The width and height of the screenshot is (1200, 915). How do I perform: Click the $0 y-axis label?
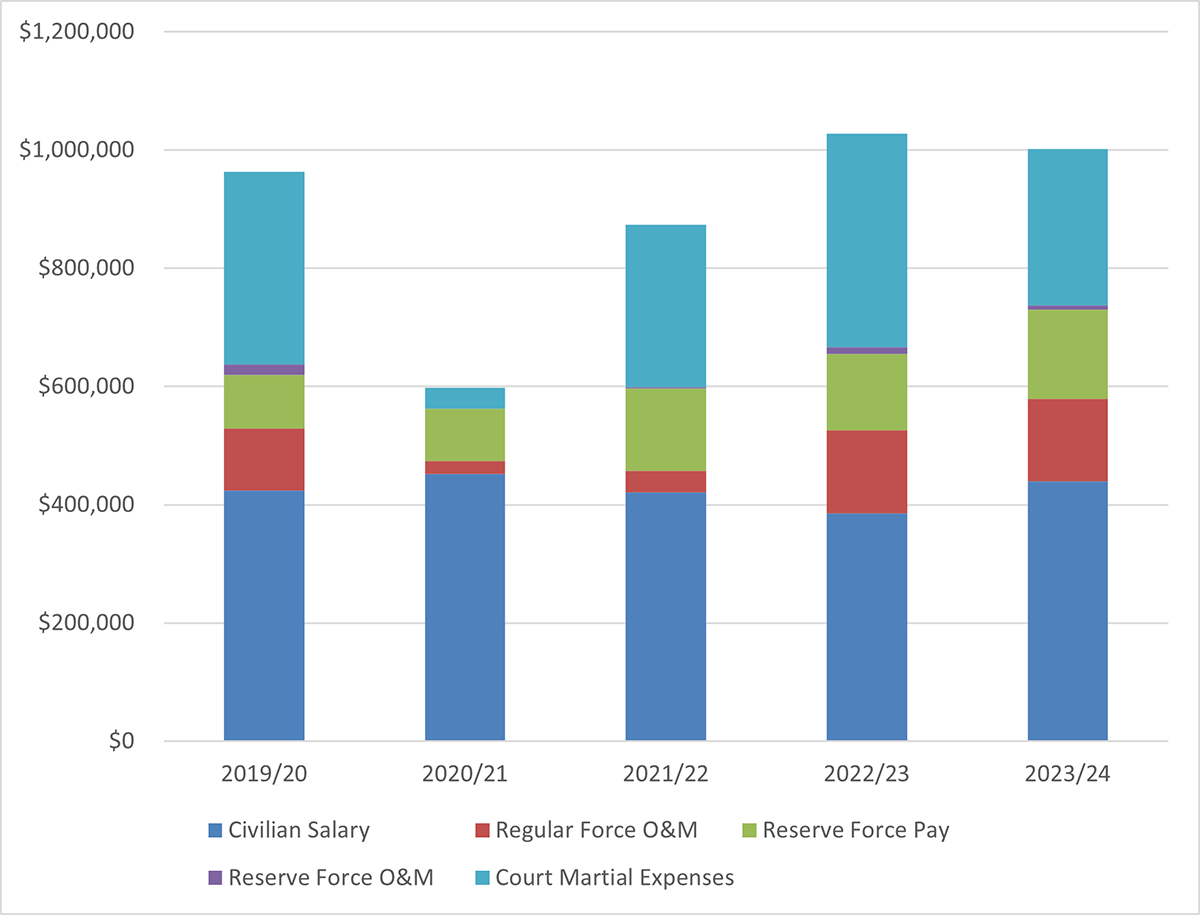[120, 742]
